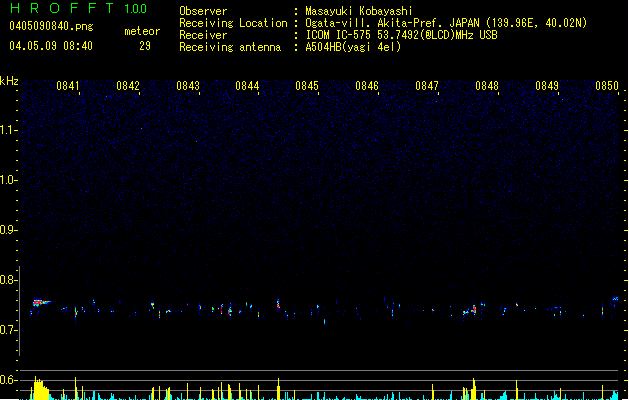Click the Ogata-vill. Akita-Pref. JAPAN location text
This screenshot has width=629, height=400.
pos(446,23)
